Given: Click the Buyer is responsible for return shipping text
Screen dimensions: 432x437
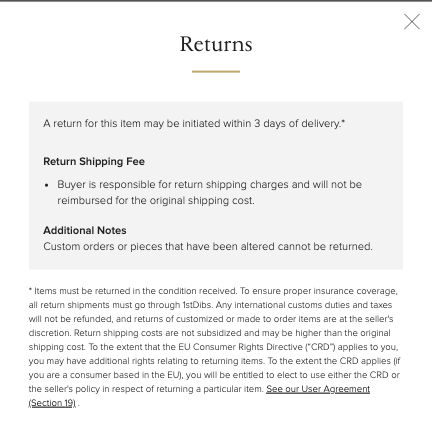Looking at the screenshot, I should point(209,184).
